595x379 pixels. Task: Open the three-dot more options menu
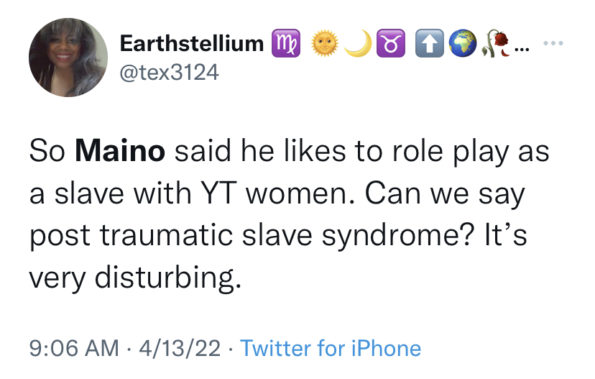[553, 43]
